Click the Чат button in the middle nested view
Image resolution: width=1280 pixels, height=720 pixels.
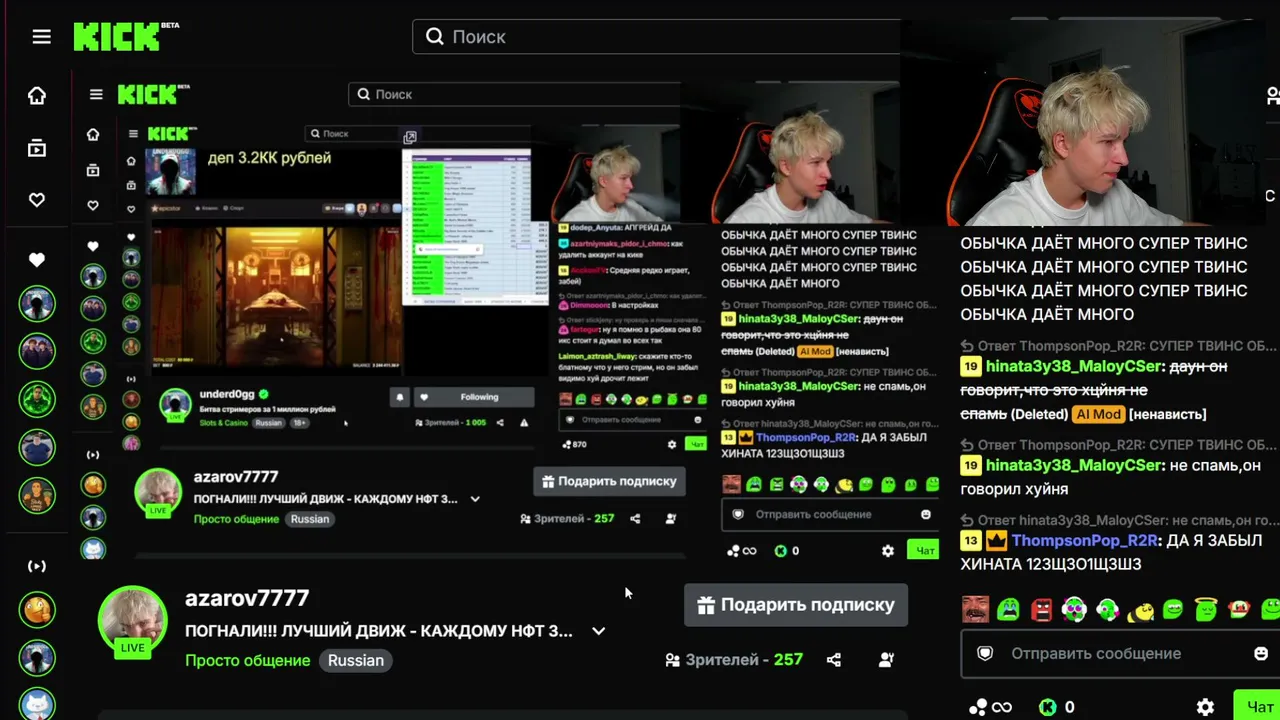point(925,550)
